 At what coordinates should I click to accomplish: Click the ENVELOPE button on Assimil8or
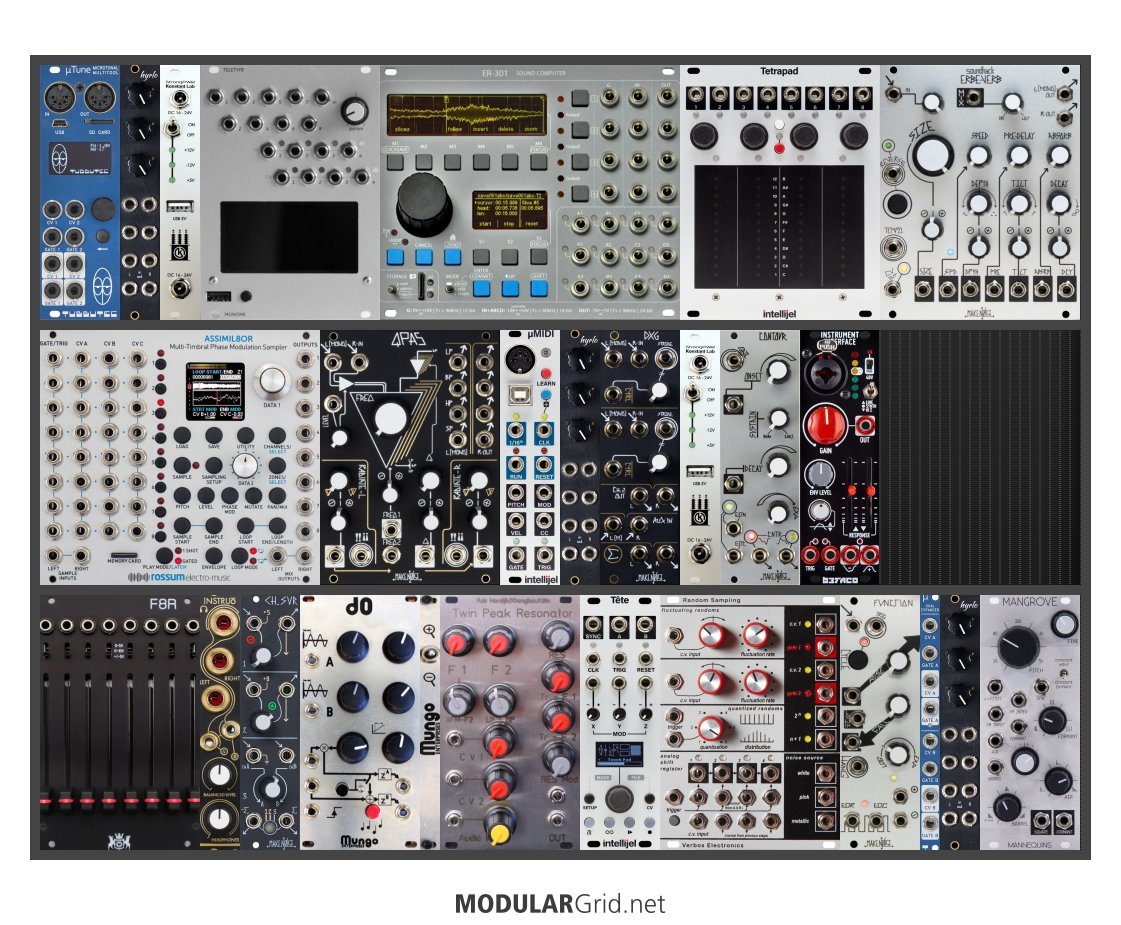pos(214,555)
